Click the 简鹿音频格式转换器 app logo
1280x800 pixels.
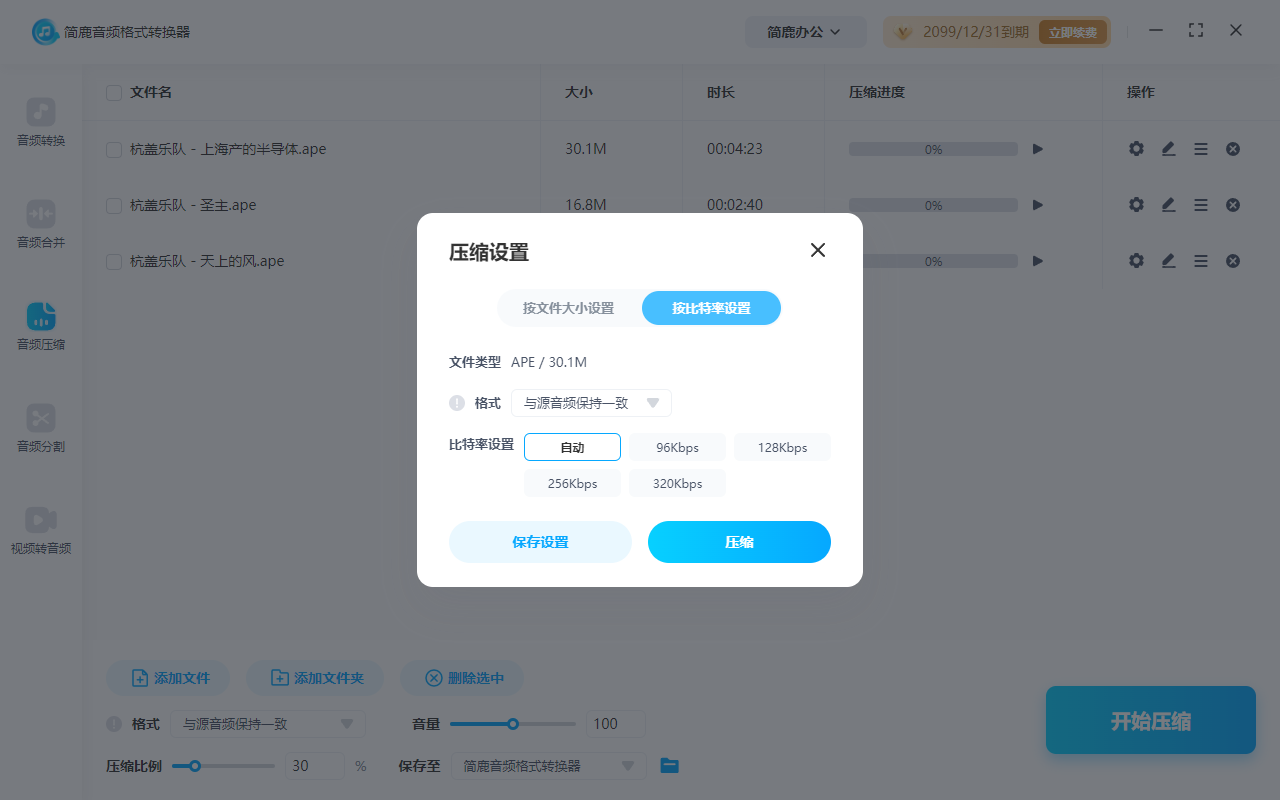coord(44,32)
